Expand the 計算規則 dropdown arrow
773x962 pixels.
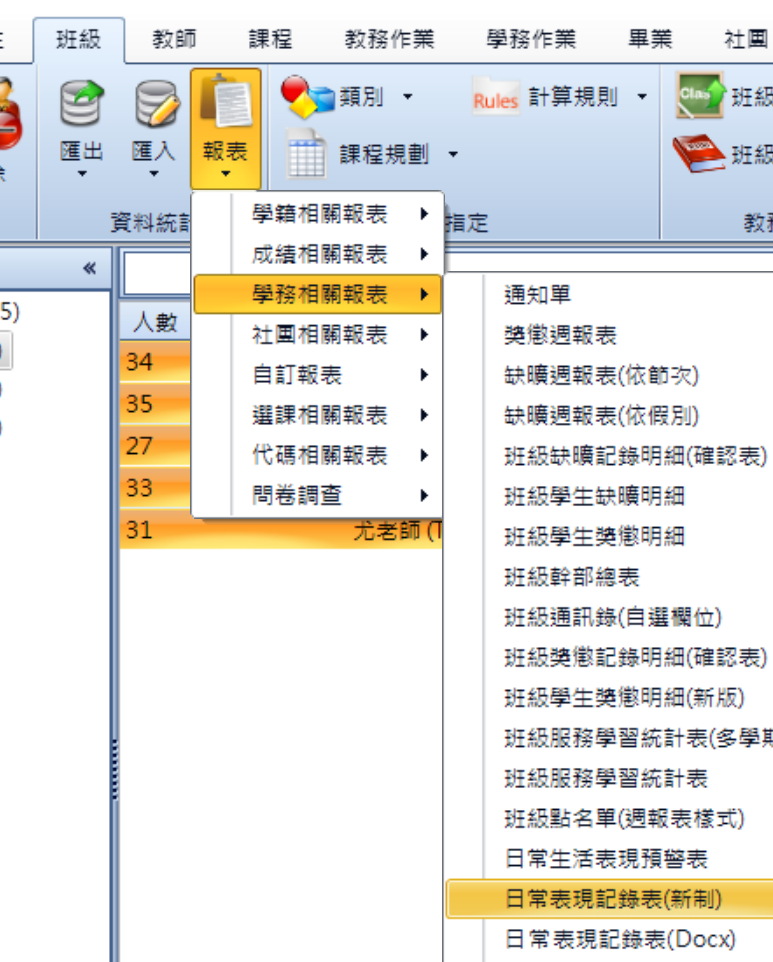point(642,96)
